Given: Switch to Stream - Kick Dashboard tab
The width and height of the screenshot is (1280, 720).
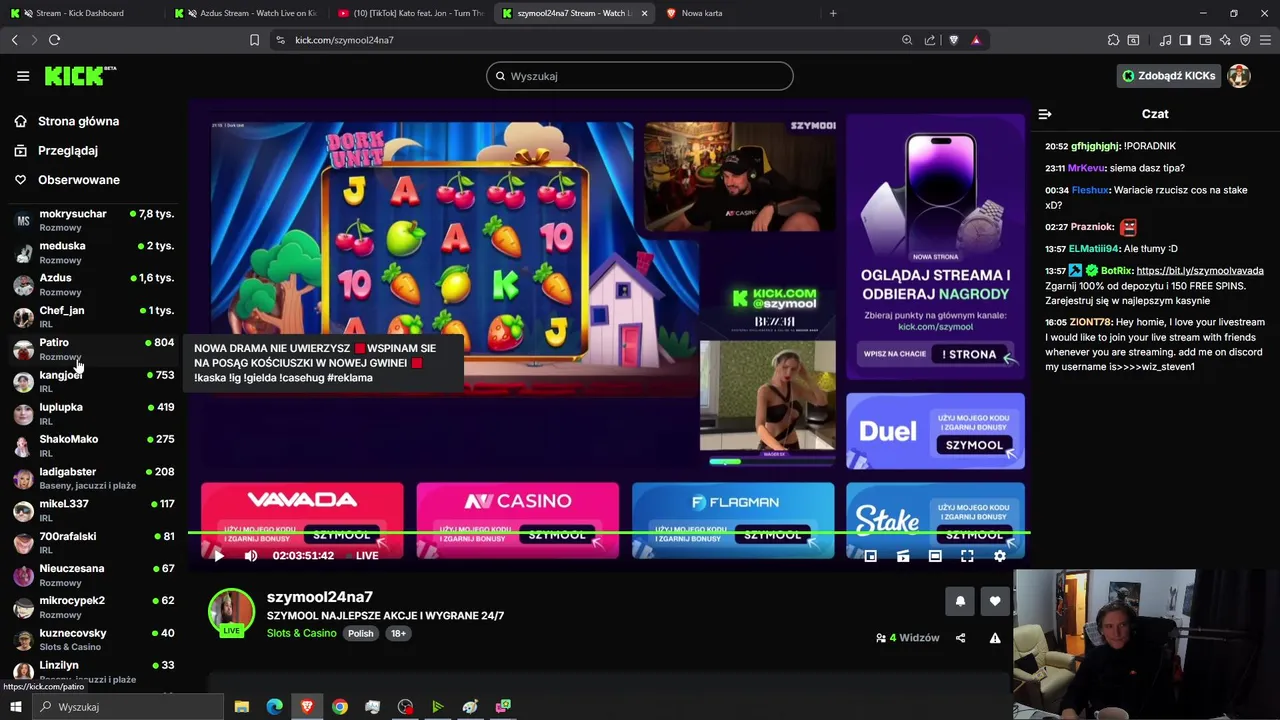Looking at the screenshot, I should click(x=82, y=13).
